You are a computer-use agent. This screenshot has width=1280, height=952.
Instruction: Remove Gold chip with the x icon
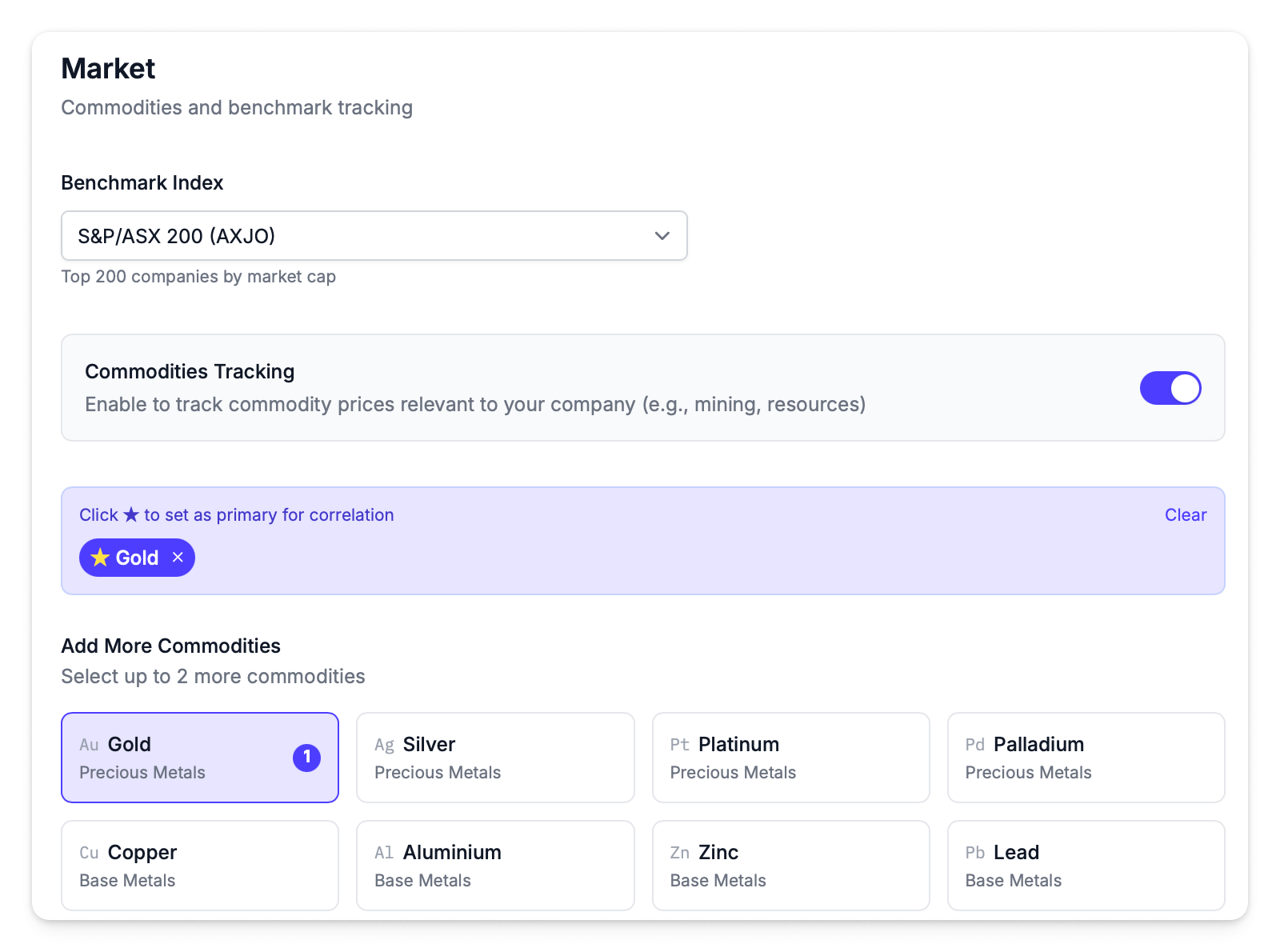click(178, 558)
